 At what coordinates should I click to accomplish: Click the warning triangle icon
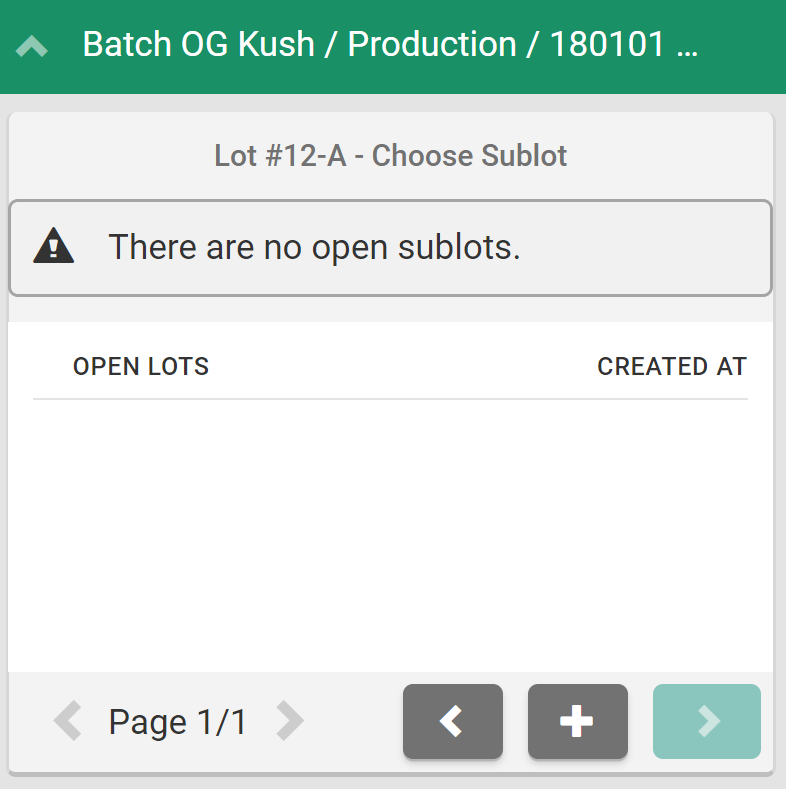click(x=53, y=246)
